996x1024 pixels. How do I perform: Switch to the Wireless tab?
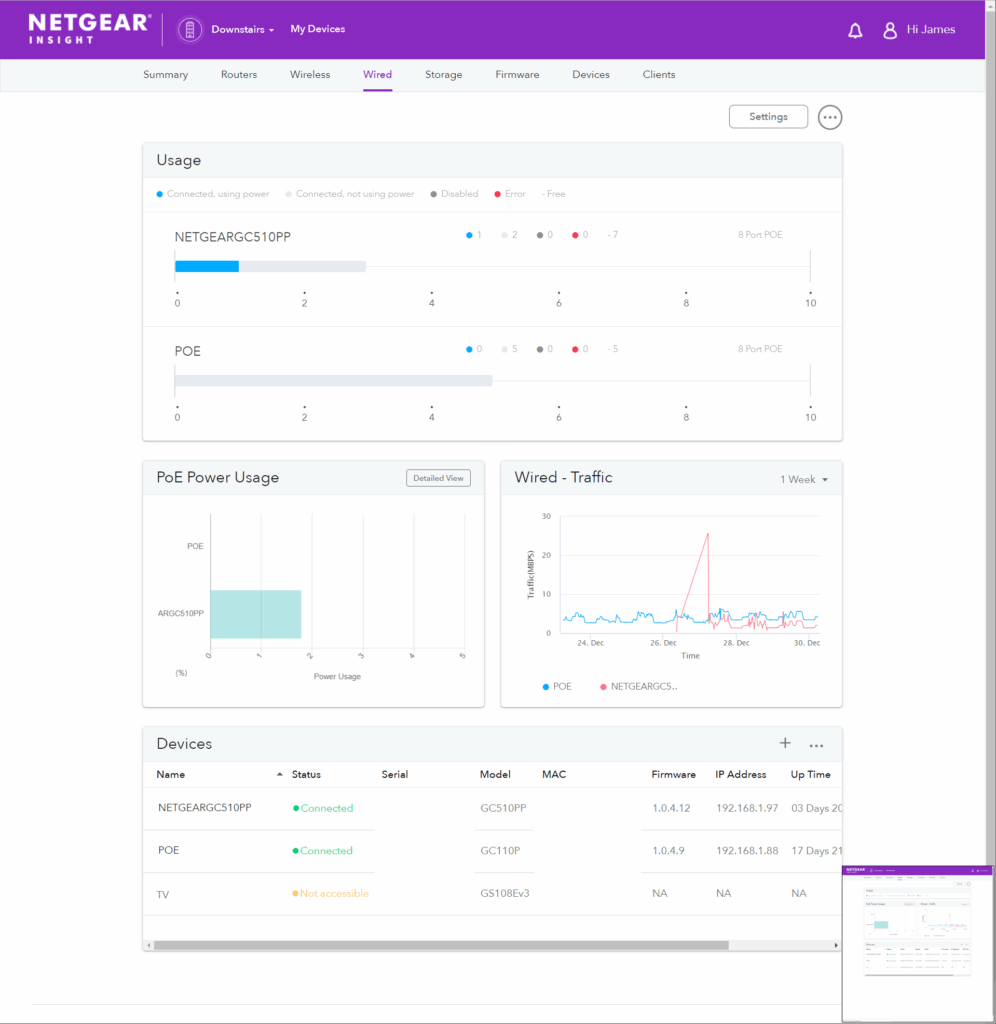[310, 75]
